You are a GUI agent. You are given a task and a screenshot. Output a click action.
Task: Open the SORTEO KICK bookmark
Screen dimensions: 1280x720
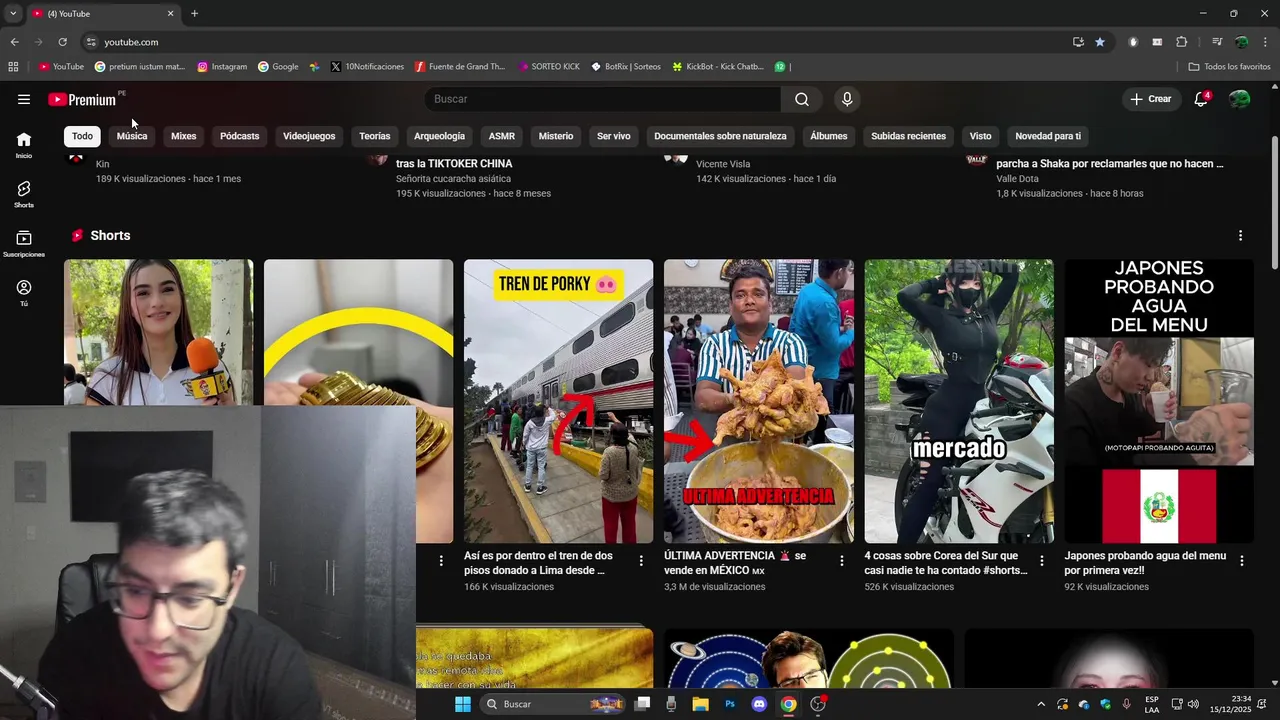549,67
